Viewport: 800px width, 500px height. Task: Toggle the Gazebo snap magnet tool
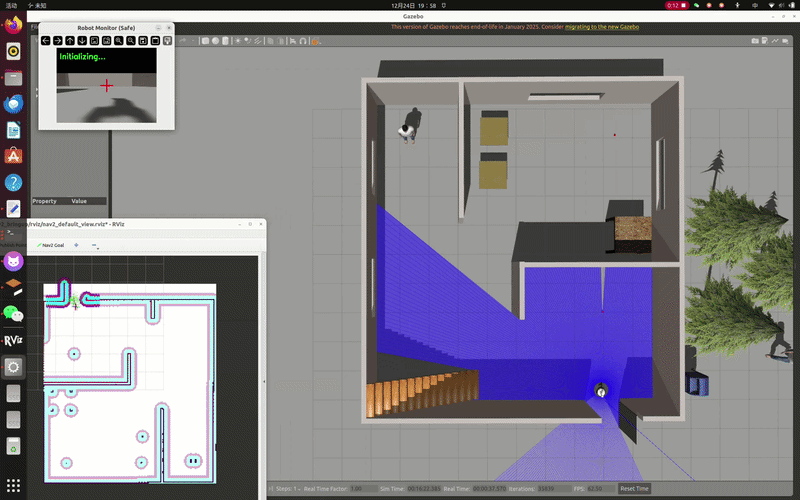pos(303,41)
